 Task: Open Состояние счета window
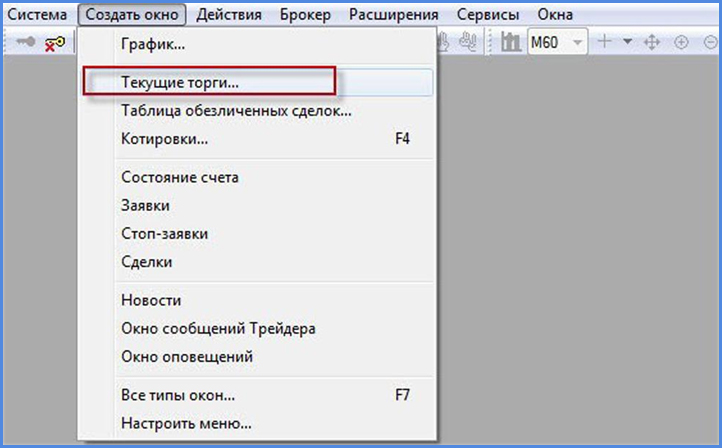180,177
